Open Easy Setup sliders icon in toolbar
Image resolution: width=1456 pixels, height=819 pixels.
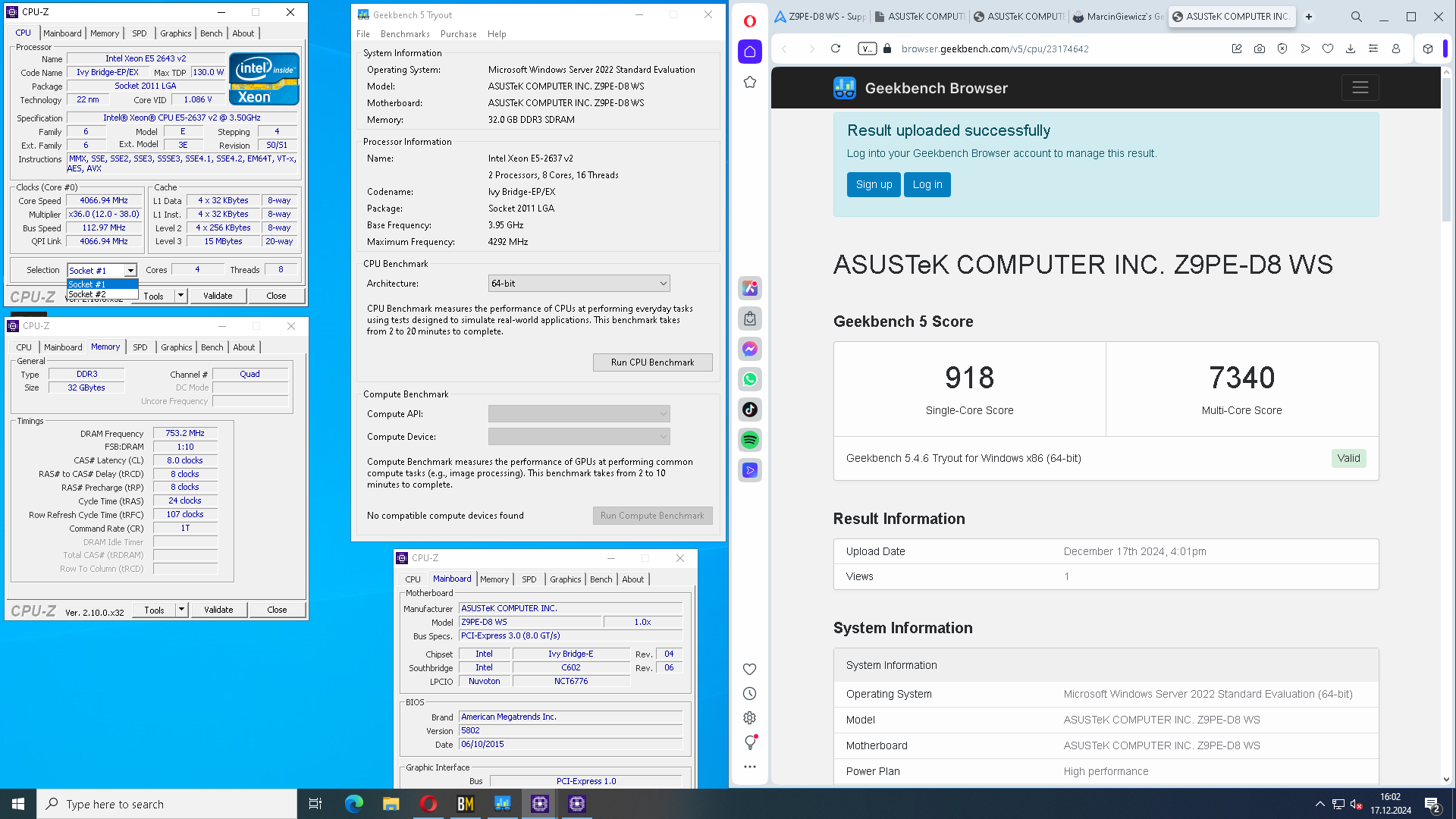click(1373, 49)
